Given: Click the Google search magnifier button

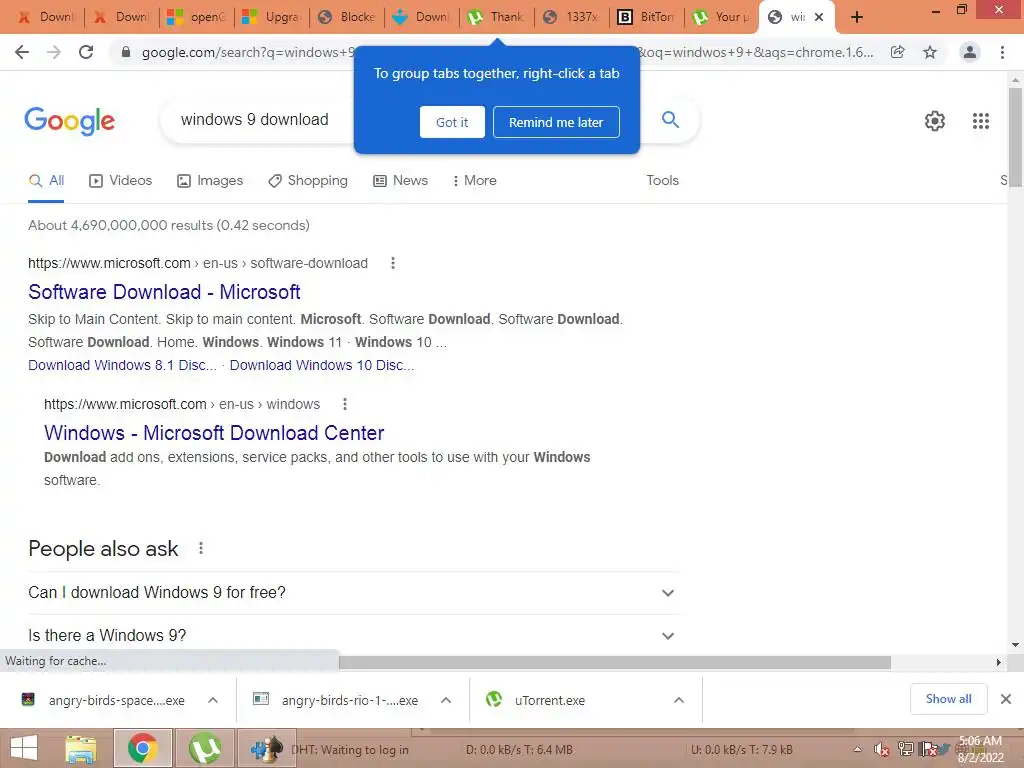Looking at the screenshot, I should (670, 120).
